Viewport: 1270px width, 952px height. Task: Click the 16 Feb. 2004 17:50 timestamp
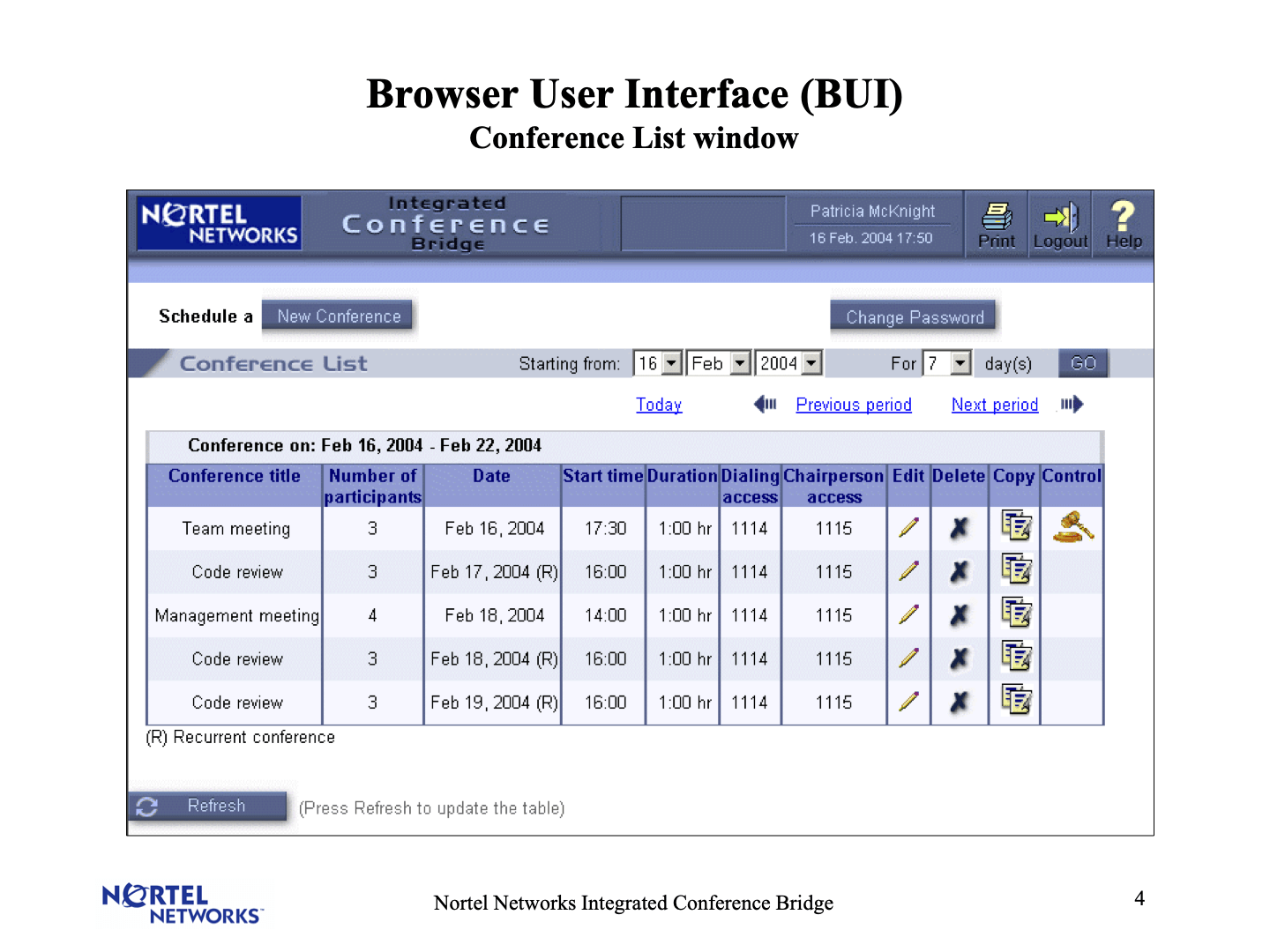871,238
